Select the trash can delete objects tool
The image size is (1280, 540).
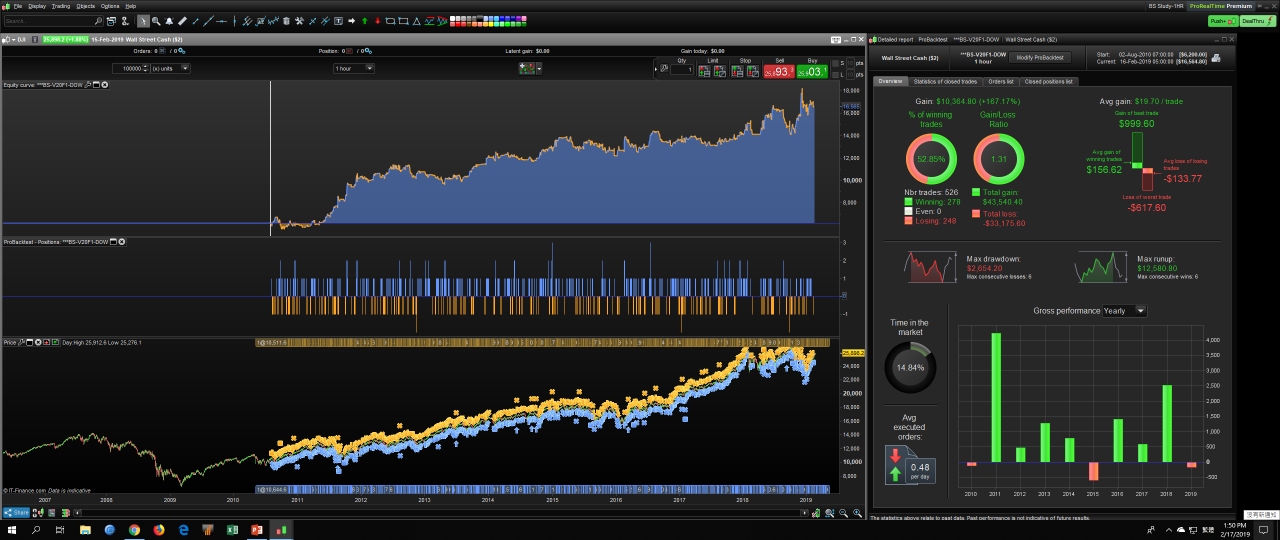tap(286, 20)
